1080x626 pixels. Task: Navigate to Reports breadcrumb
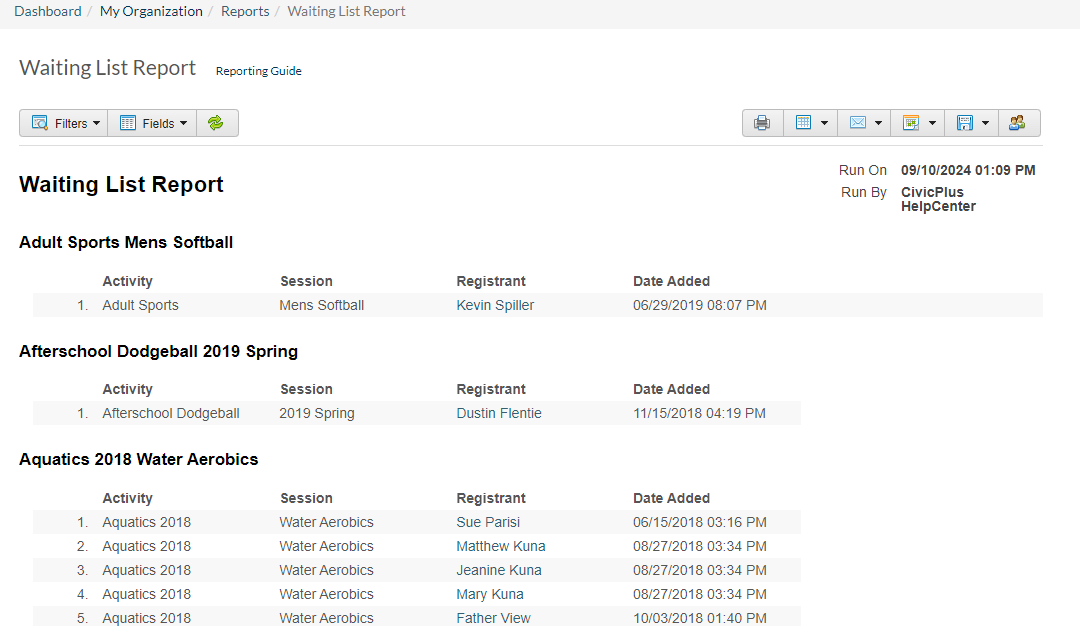click(x=245, y=12)
